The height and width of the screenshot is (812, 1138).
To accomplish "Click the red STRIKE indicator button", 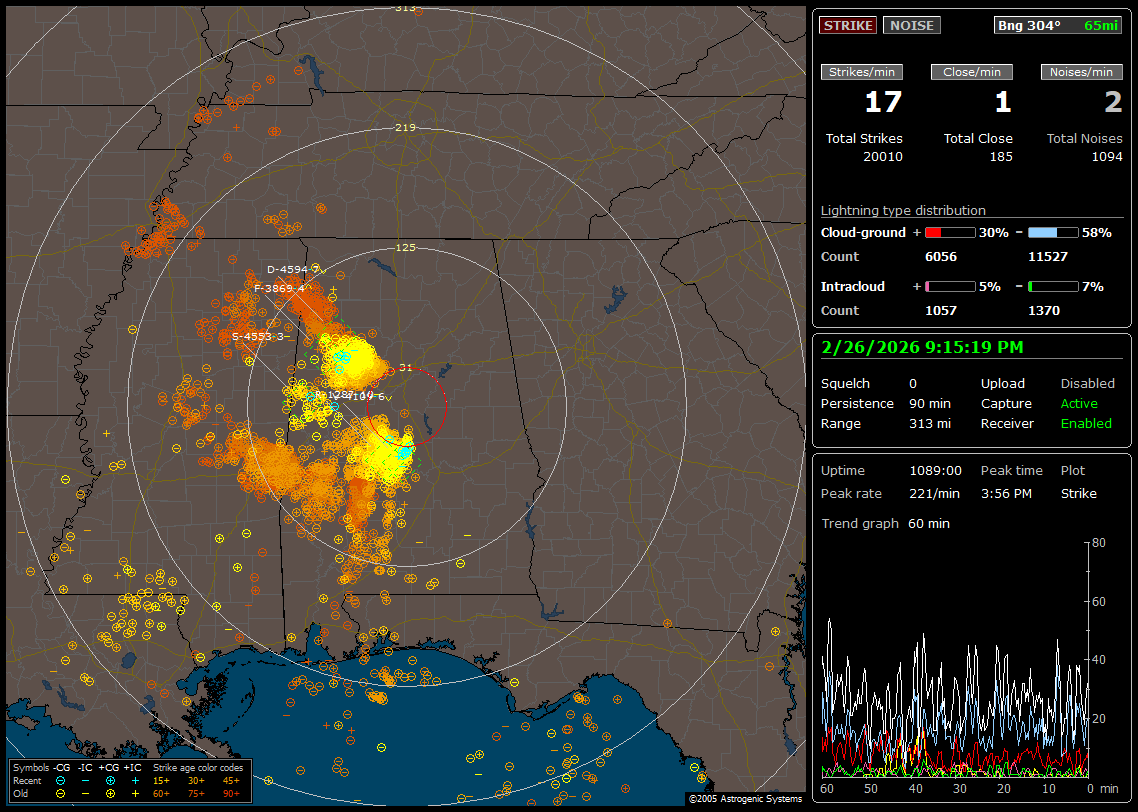I will [848, 25].
